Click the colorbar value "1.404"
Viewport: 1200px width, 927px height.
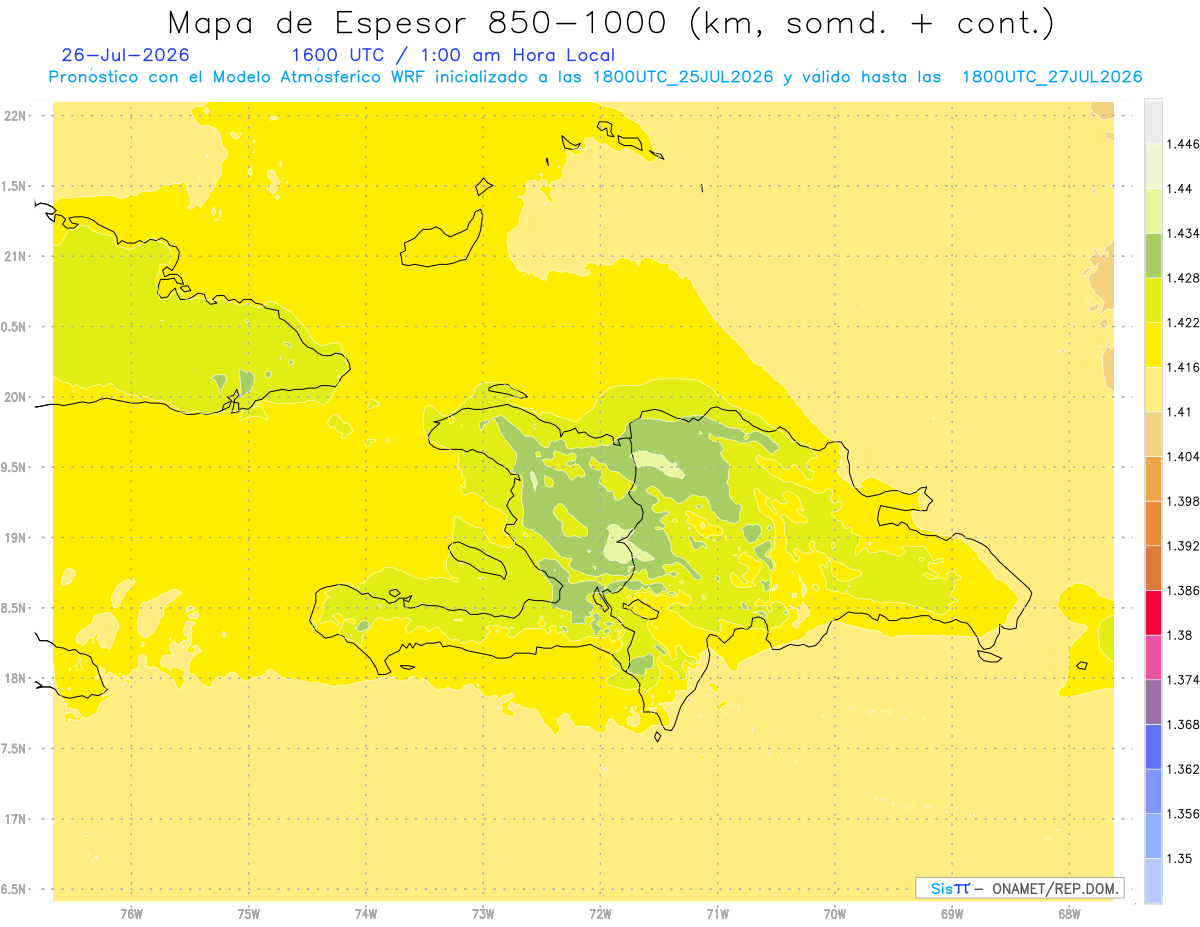click(1183, 456)
